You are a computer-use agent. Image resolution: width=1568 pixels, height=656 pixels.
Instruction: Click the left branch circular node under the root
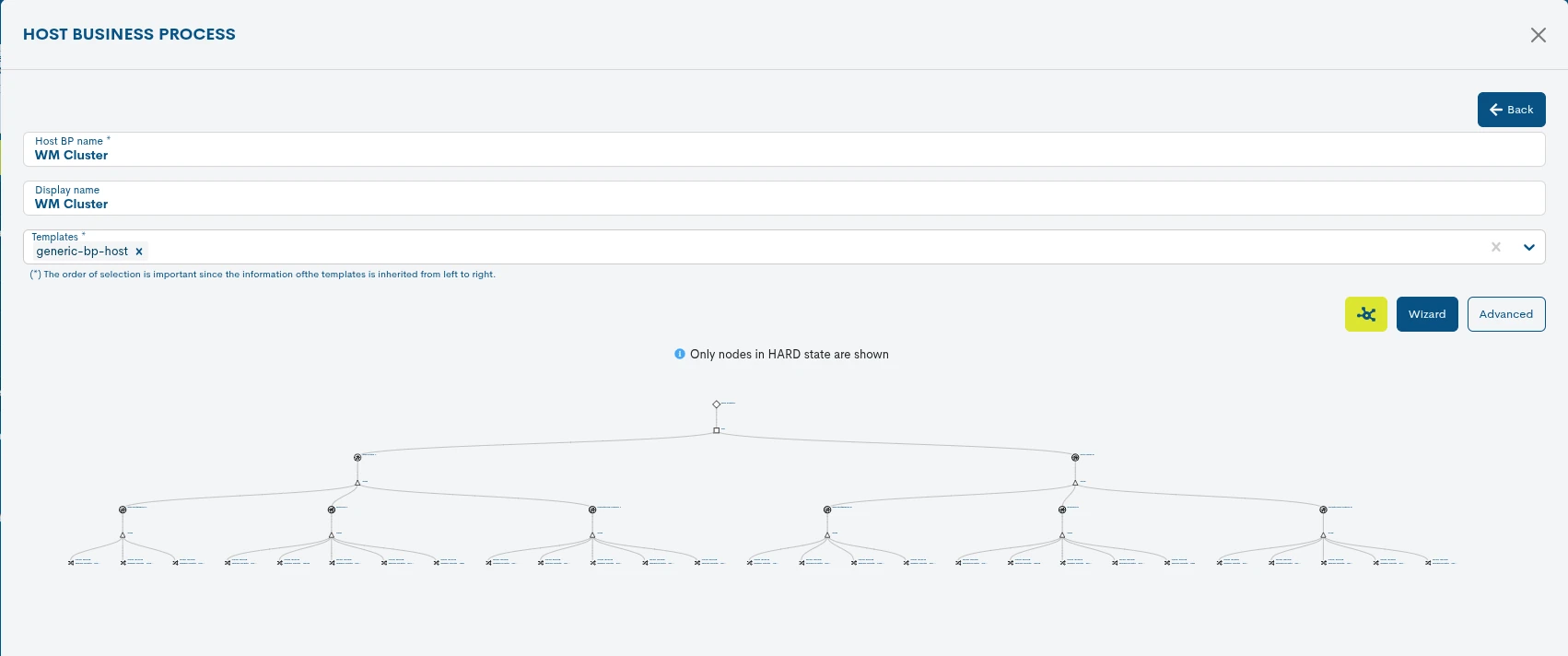click(x=357, y=457)
